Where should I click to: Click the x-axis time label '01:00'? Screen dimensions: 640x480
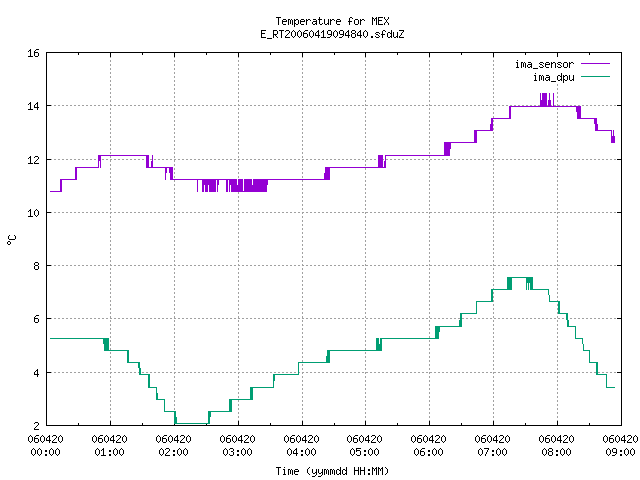(109, 452)
